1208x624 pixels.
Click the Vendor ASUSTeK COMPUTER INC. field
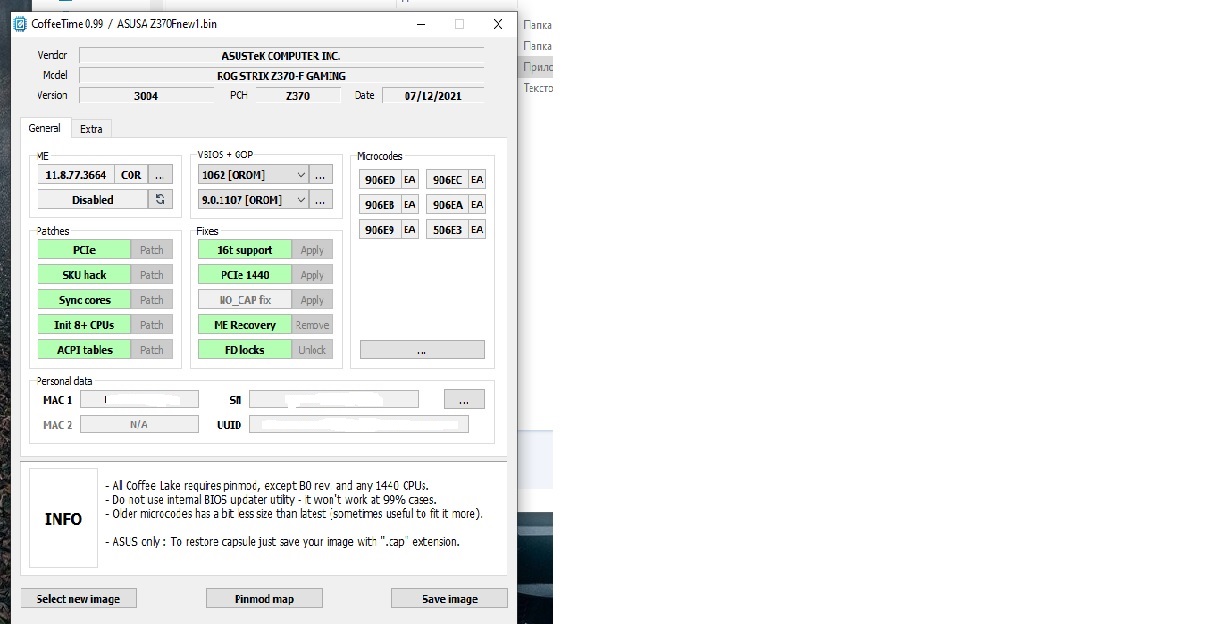(281, 55)
